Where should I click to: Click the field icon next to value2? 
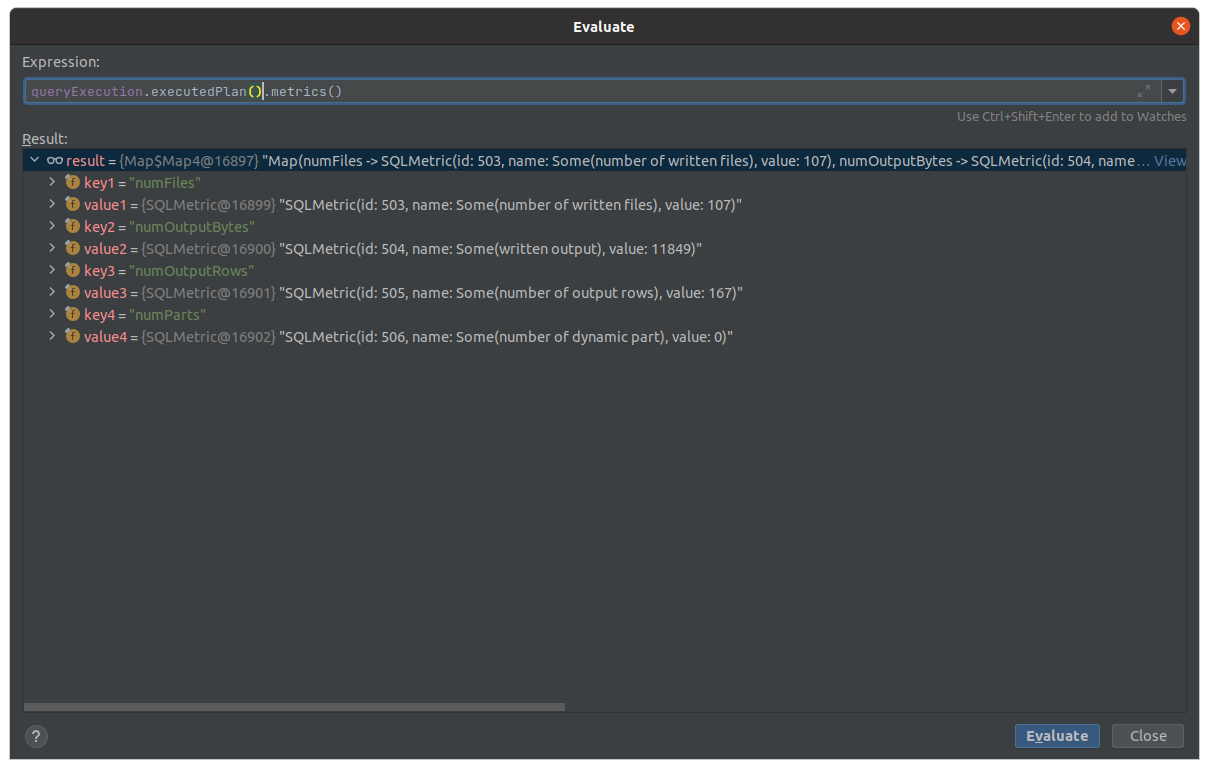click(72, 248)
